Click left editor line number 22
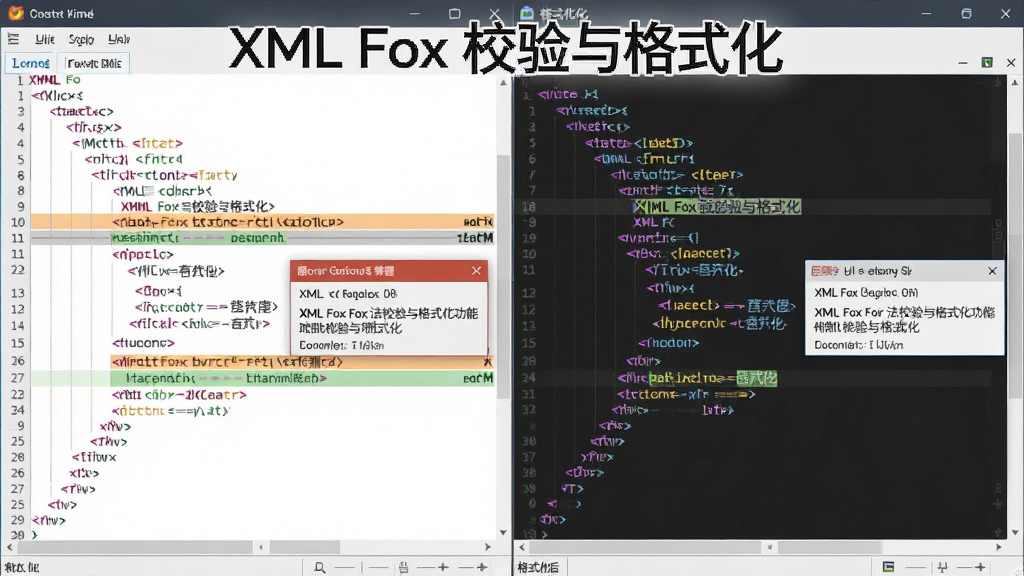Image resolution: width=1024 pixels, height=576 pixels. tap(18, 270)
